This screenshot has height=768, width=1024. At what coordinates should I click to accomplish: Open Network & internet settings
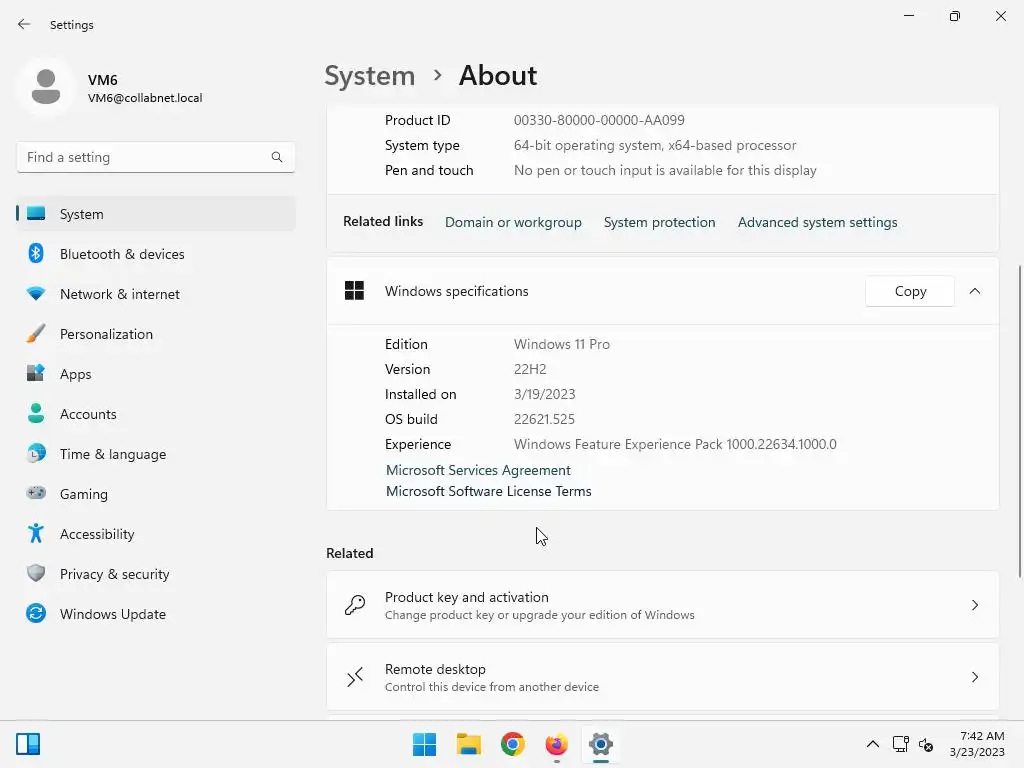(156, 293)
